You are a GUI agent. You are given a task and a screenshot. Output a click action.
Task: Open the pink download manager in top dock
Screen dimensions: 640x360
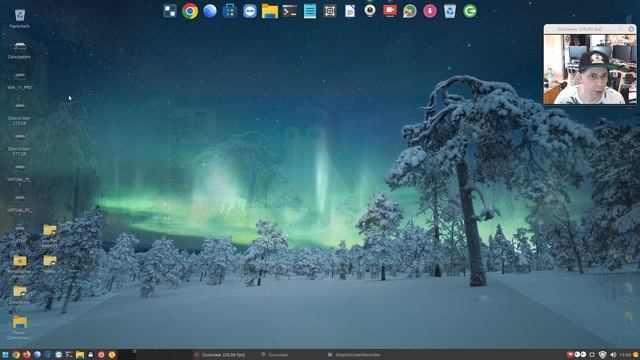pos(430,11)
